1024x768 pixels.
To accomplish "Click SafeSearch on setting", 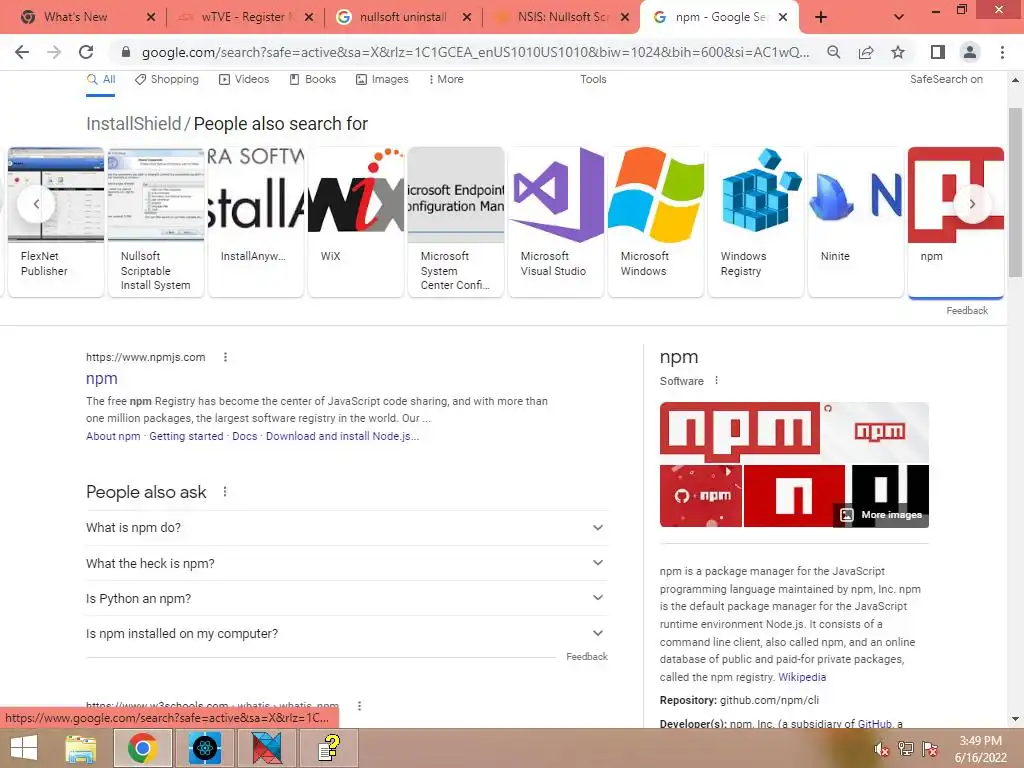I will point(946,79).
